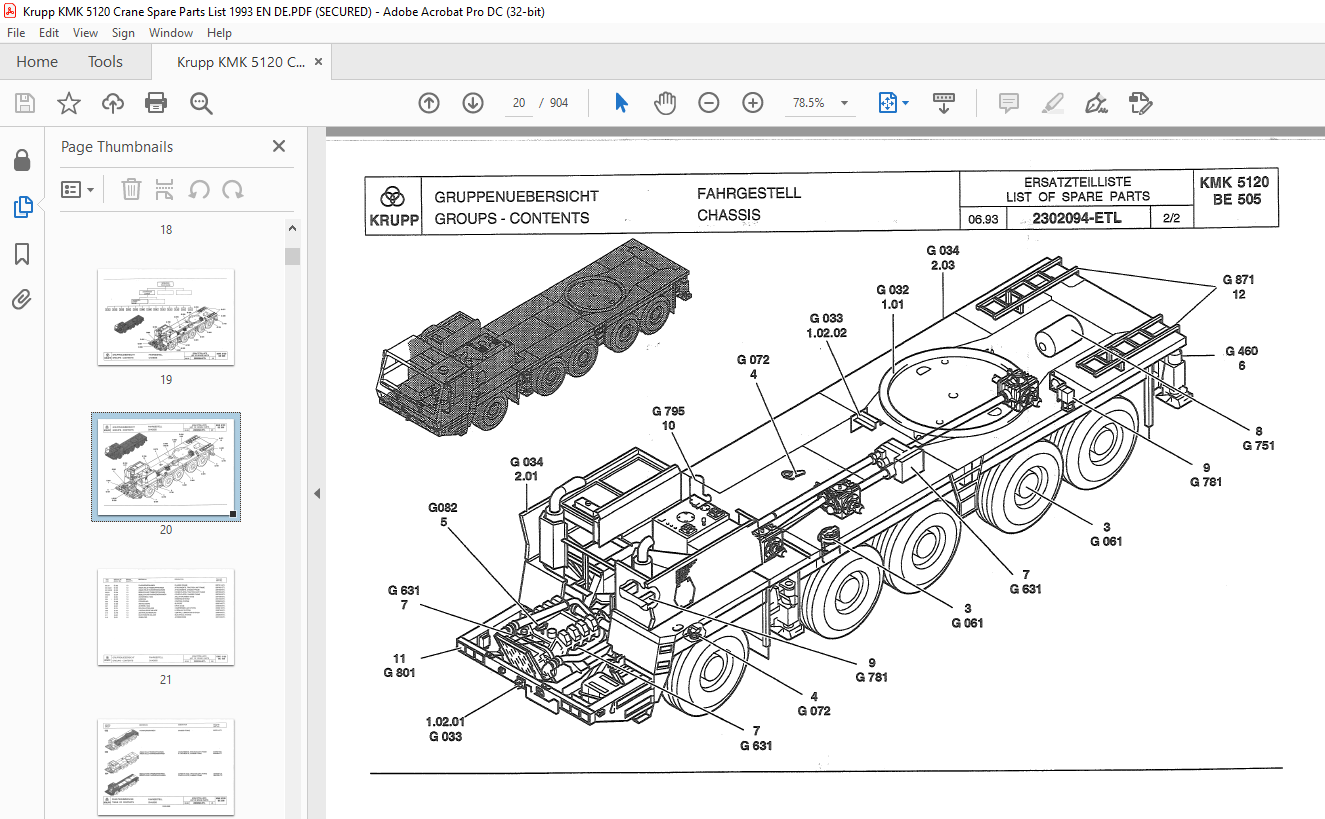Click the page number input field
Screen dimensions: 1325x819
[519, 103]
